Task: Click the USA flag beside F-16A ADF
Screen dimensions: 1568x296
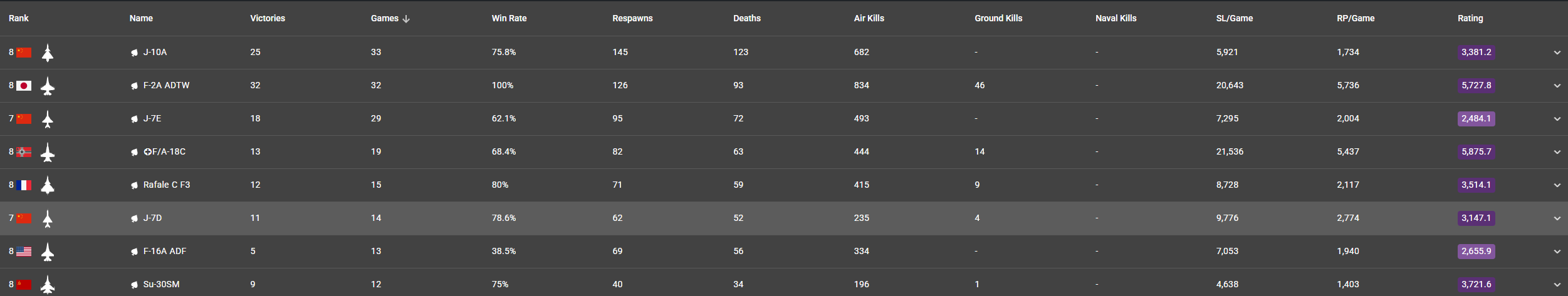Action: tap(24, 252)
